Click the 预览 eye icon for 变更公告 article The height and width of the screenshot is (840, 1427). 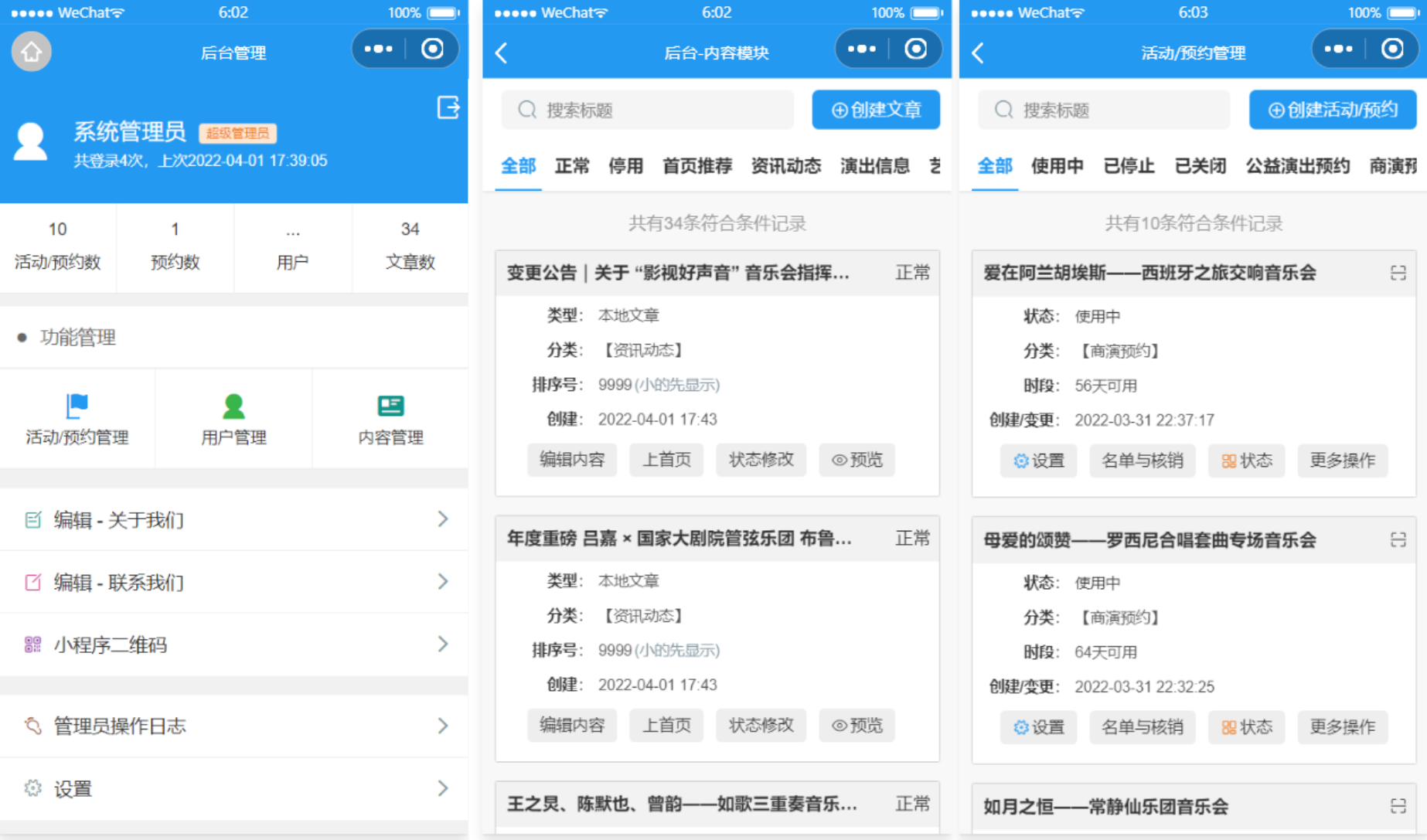(857, 460)
